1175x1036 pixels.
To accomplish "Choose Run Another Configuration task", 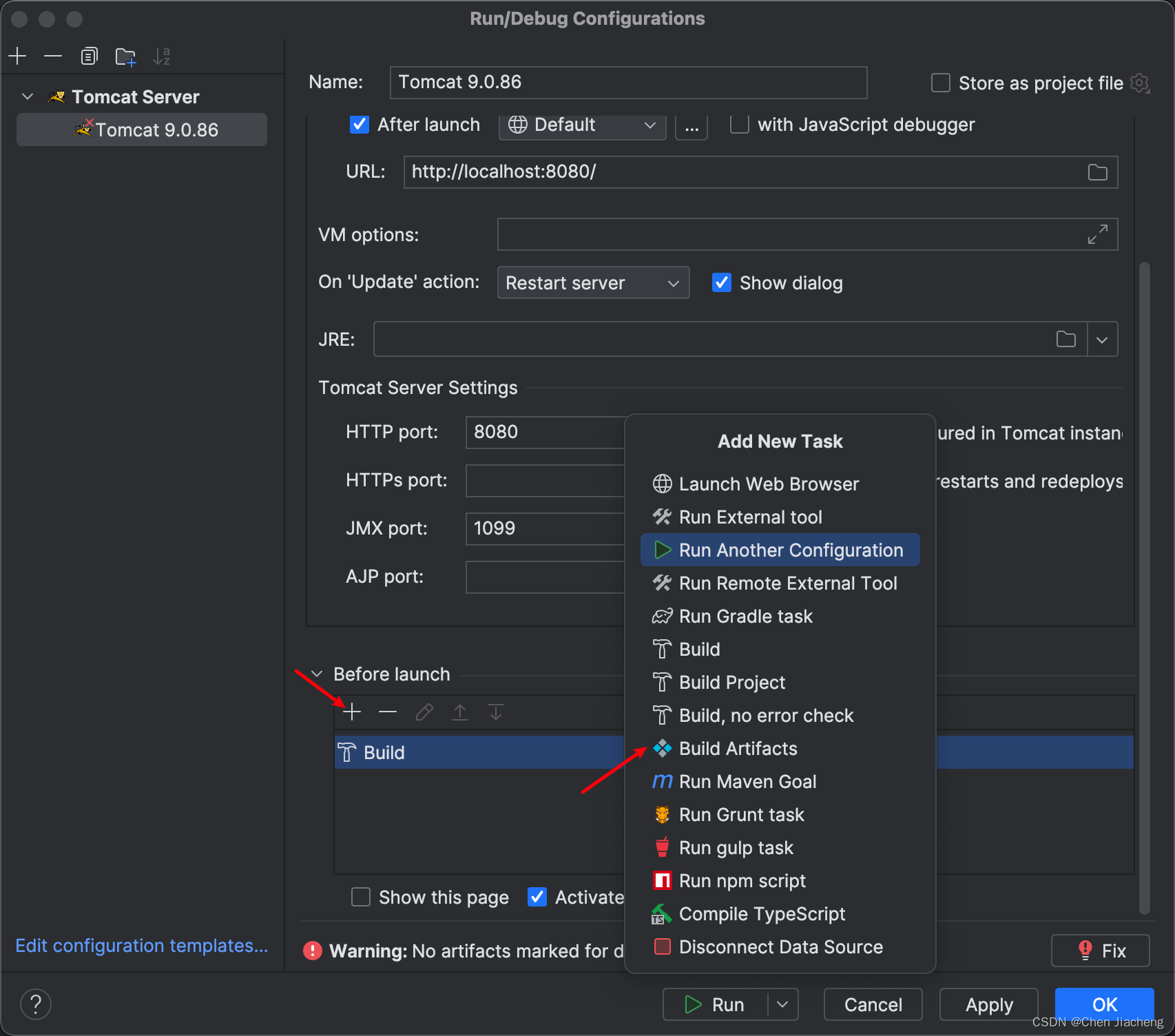I will 780,550.
